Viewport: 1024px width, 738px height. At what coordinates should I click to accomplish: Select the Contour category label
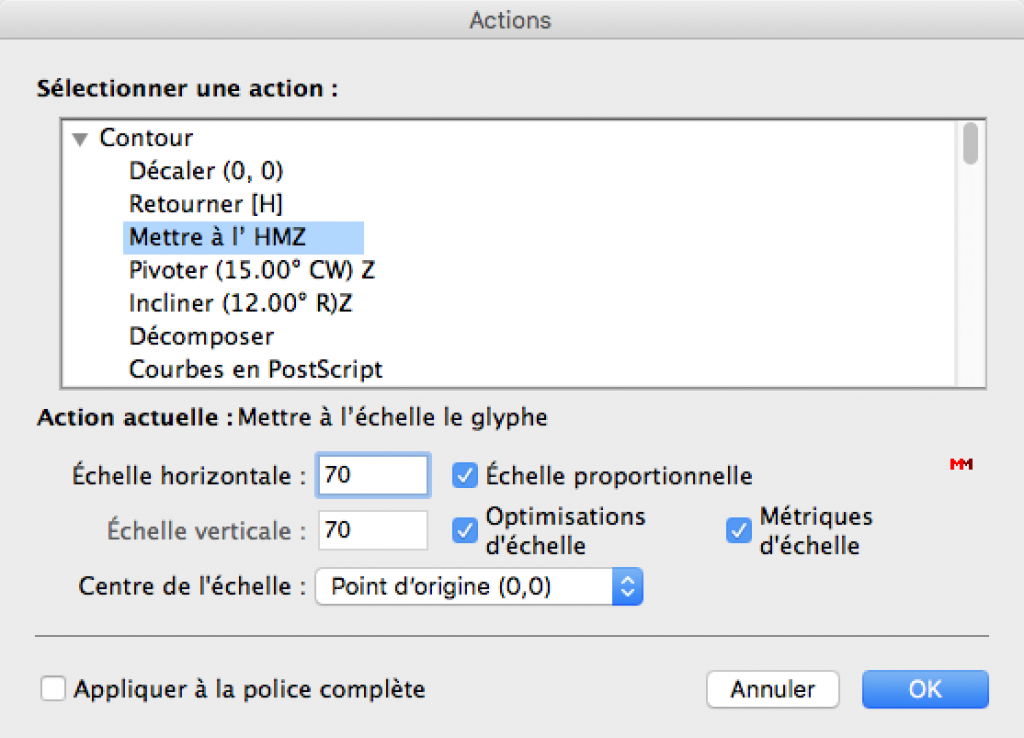(x=146, y=138)
